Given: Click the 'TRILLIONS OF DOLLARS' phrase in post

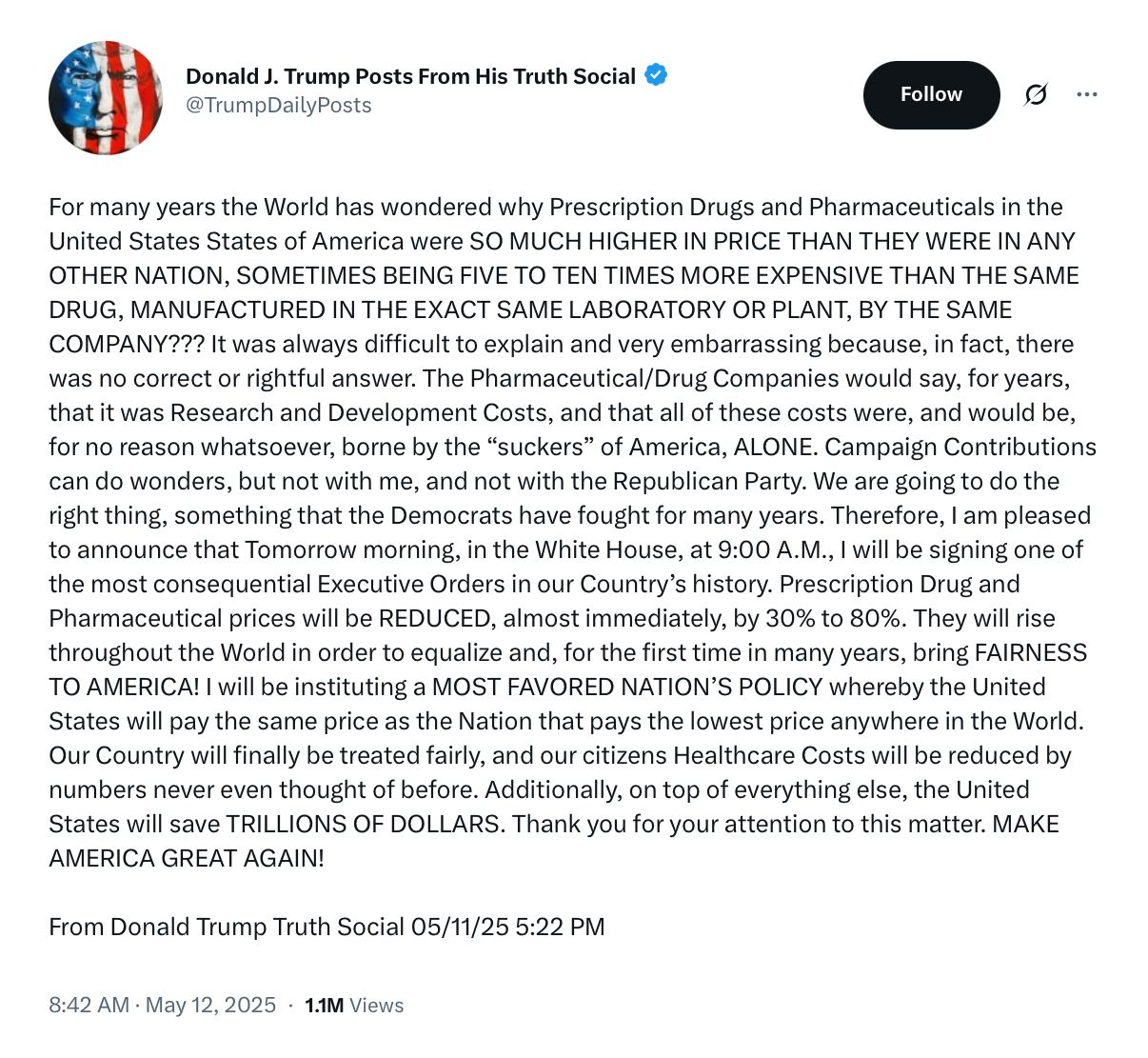Looking at the screenshot, I should click(x=364, y=824).
